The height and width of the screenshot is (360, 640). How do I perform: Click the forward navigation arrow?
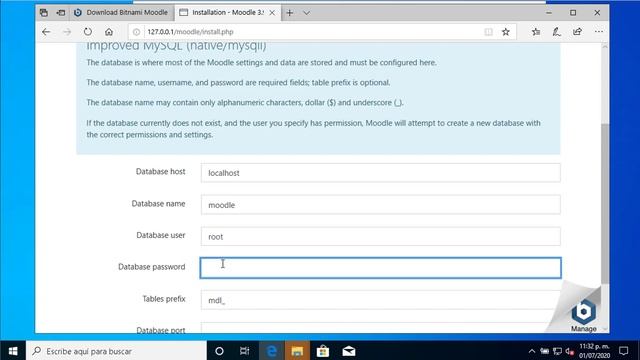pos(67,32)
